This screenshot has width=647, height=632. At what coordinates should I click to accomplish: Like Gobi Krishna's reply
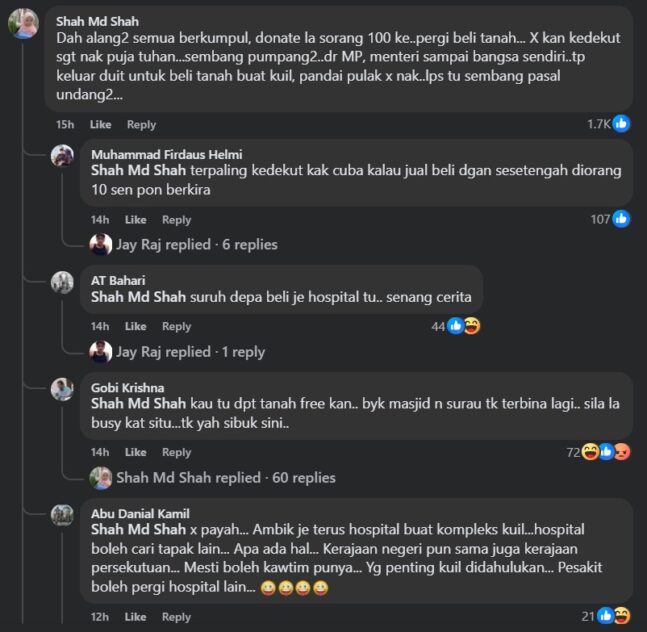click(135, 452)
